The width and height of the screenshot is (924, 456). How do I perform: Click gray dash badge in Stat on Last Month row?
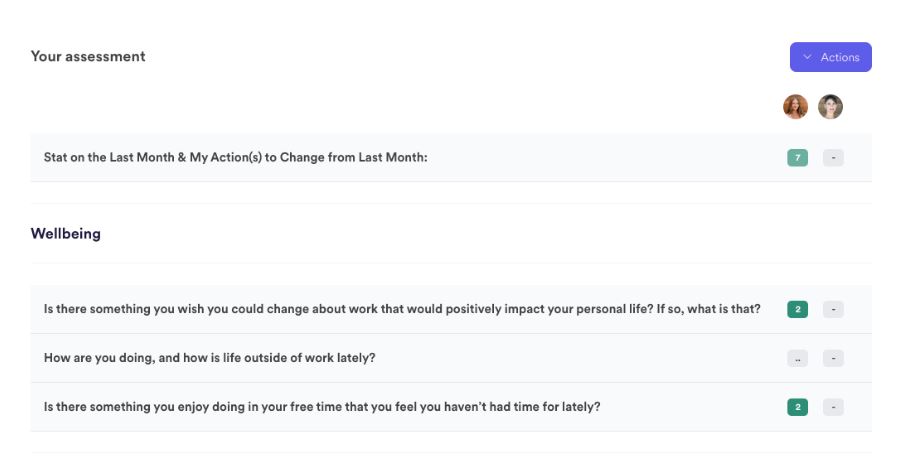[833, 158]
